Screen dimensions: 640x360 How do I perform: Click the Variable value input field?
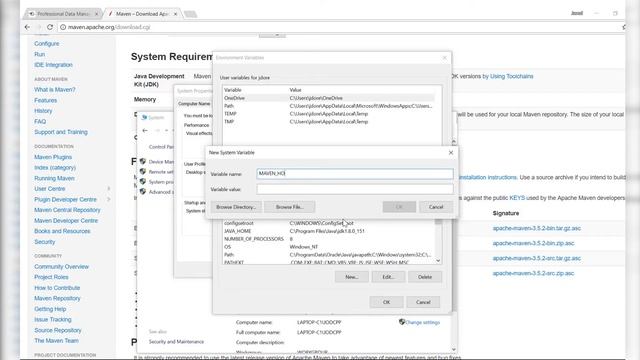pyautogui.click(x=355, y=189)
